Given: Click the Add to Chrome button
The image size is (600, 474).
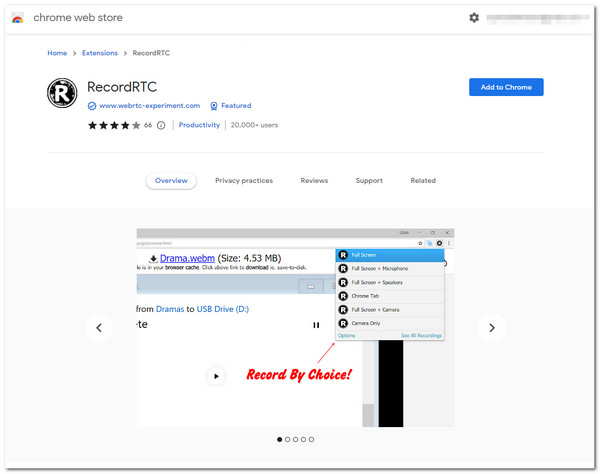Looking at the screenshot, I should point(506,87).
